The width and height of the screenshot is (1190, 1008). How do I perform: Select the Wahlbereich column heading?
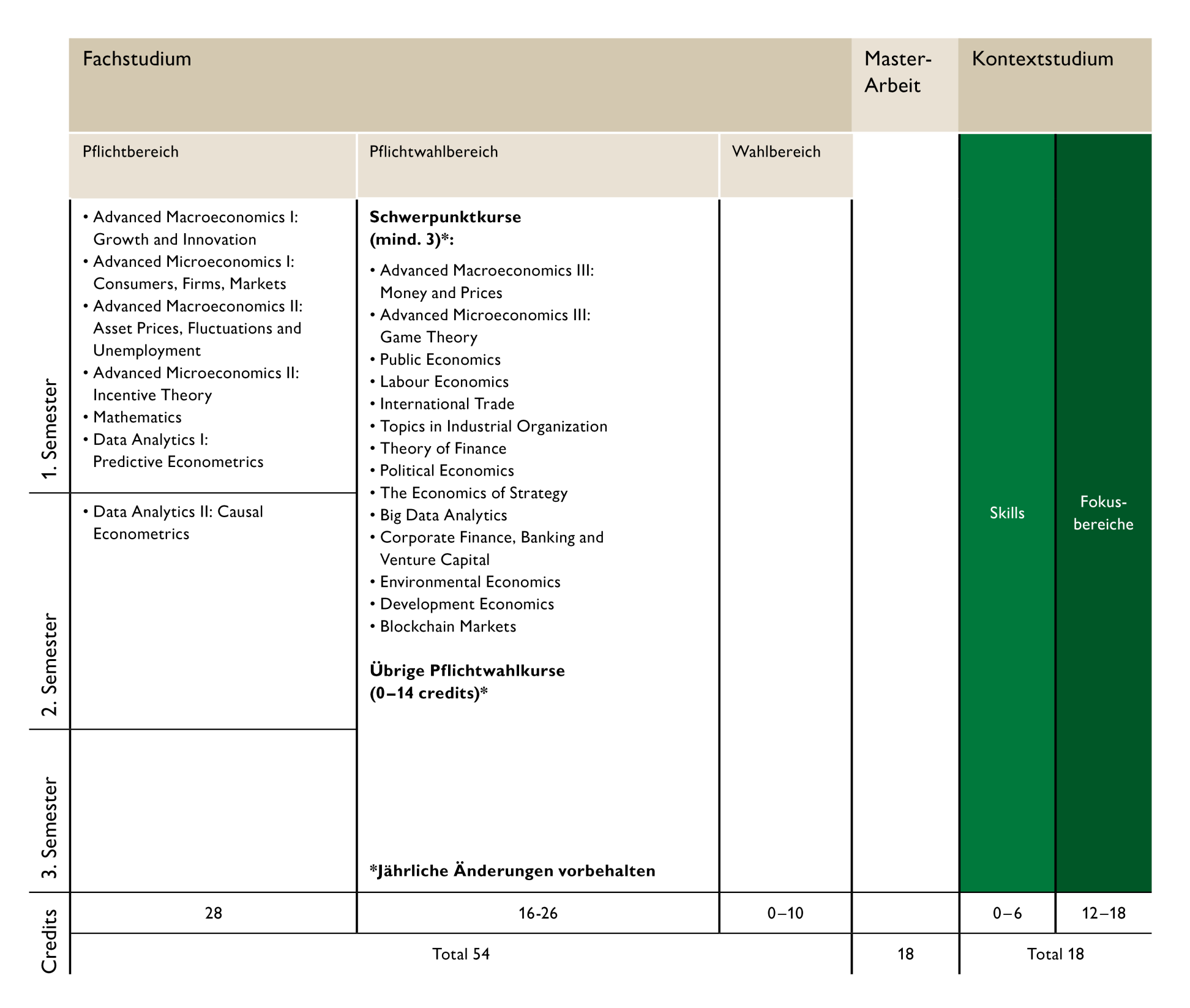click(x=776, y=152)
